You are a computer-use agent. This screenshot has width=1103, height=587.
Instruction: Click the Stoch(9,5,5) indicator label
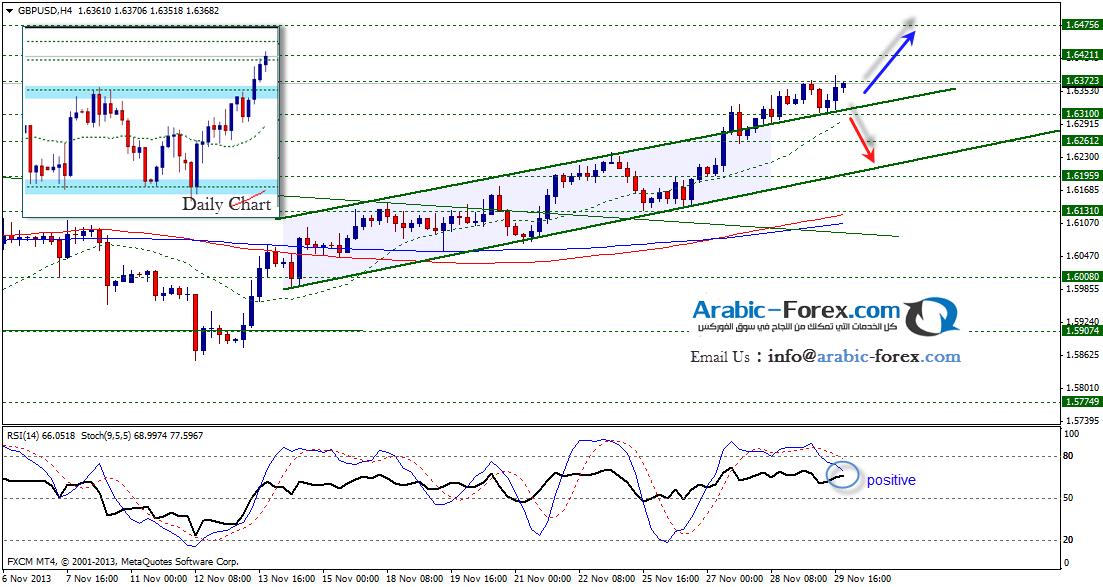point(141,436)
